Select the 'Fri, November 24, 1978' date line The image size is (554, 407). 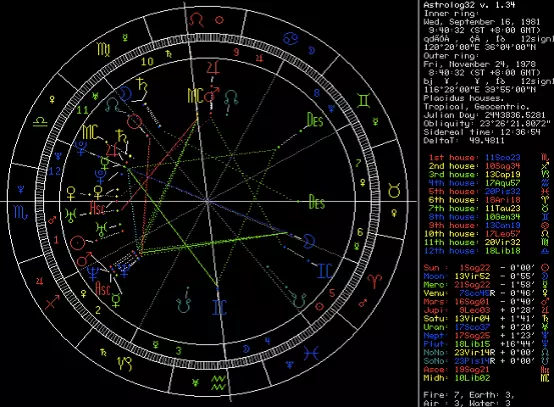coord(479,64)
